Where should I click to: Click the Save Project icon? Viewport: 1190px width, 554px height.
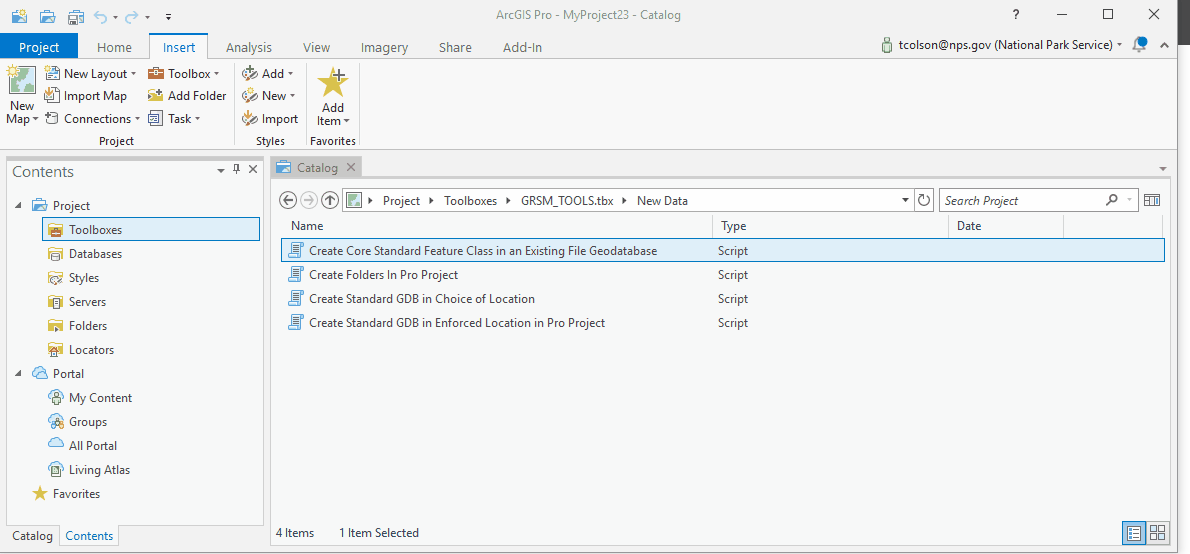(75, 15)
